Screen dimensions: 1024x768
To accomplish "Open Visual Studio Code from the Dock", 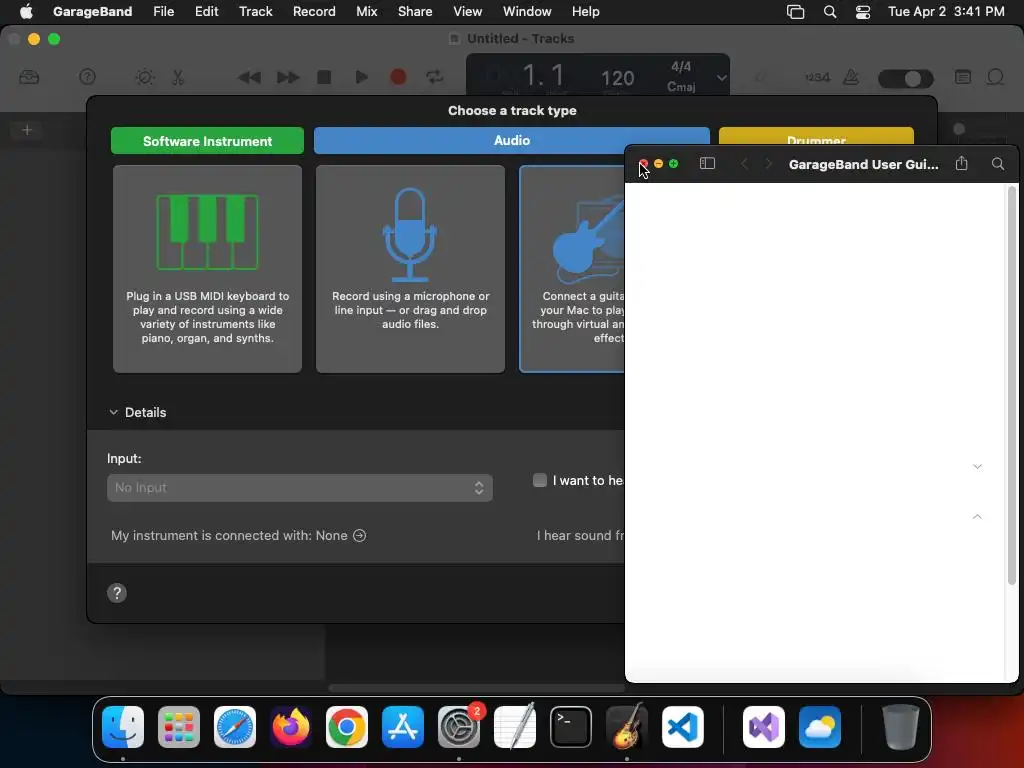I will [x=682, y=727].
